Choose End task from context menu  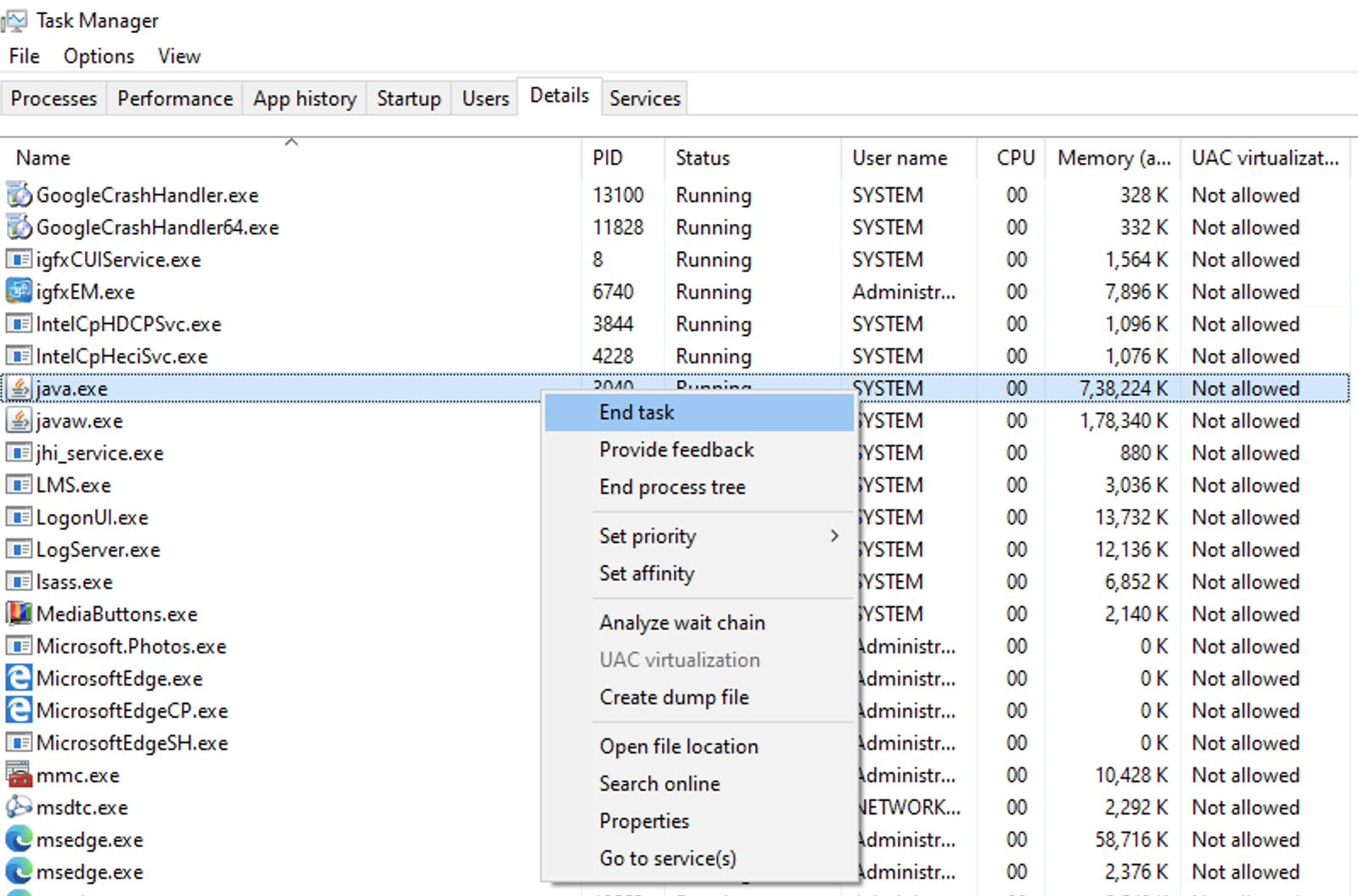[x=637, y=412]
